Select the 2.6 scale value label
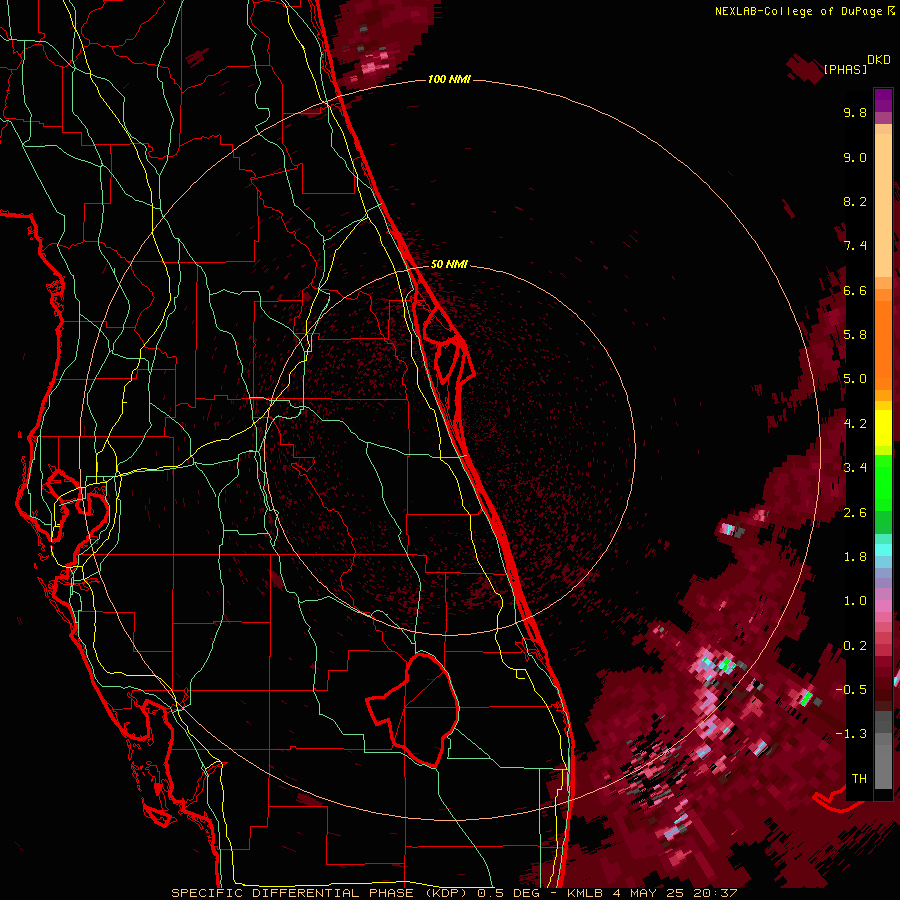Viewport: 900px width, 900px height. [x=855, y=512]
